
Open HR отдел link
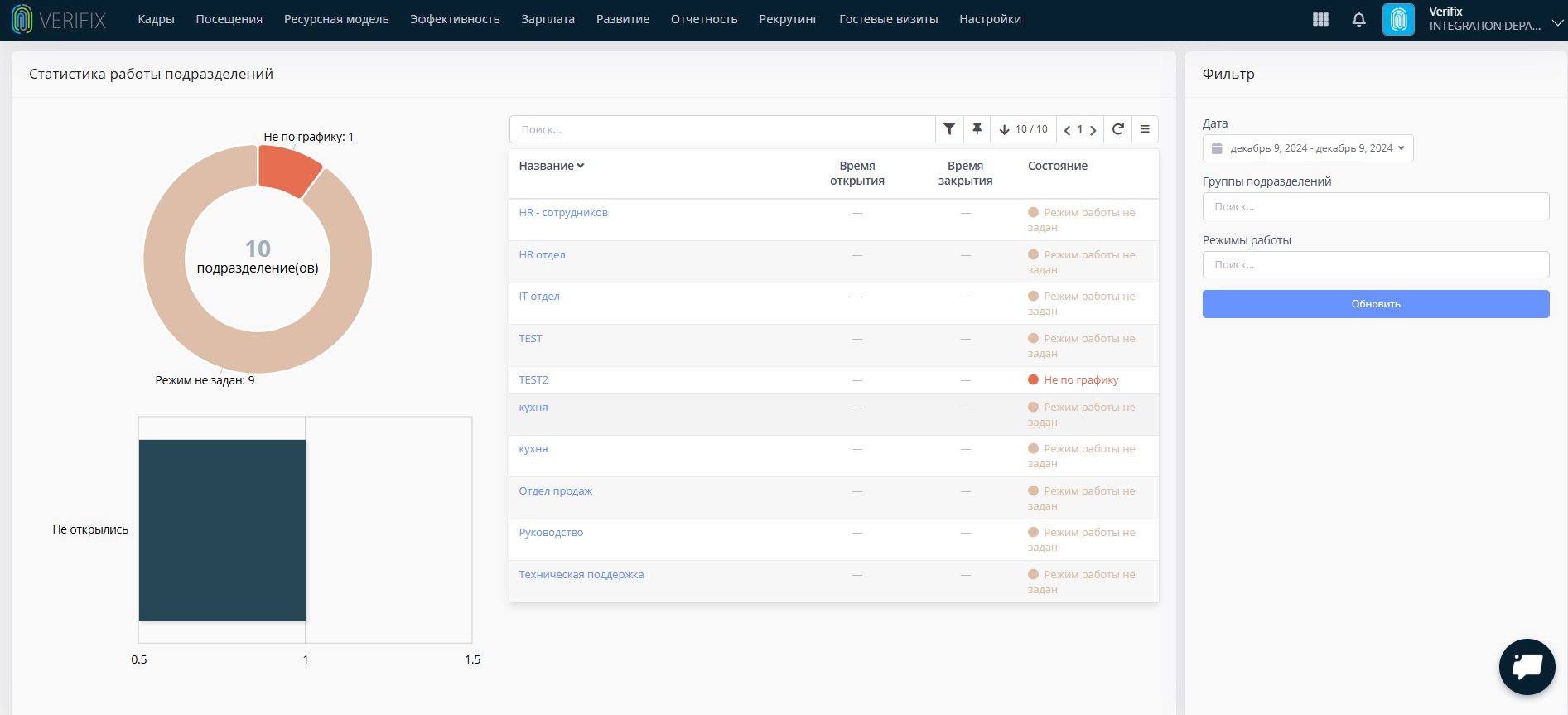pyautogui.click(x=542, y=255)
